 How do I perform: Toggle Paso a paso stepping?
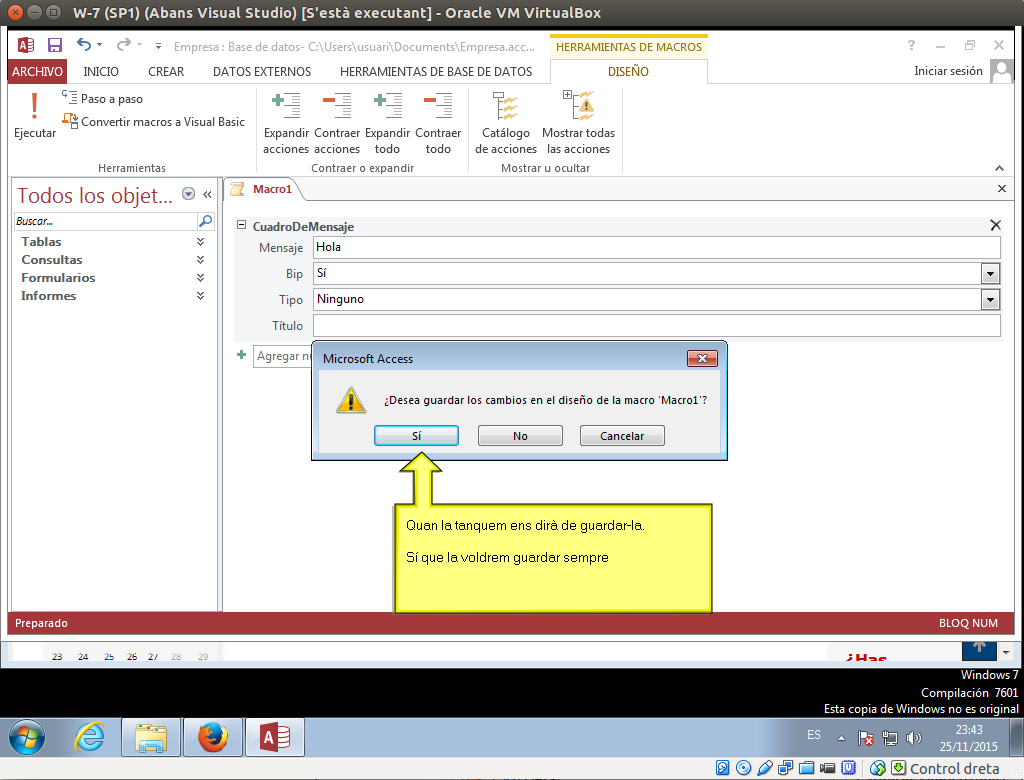[103, 99]
